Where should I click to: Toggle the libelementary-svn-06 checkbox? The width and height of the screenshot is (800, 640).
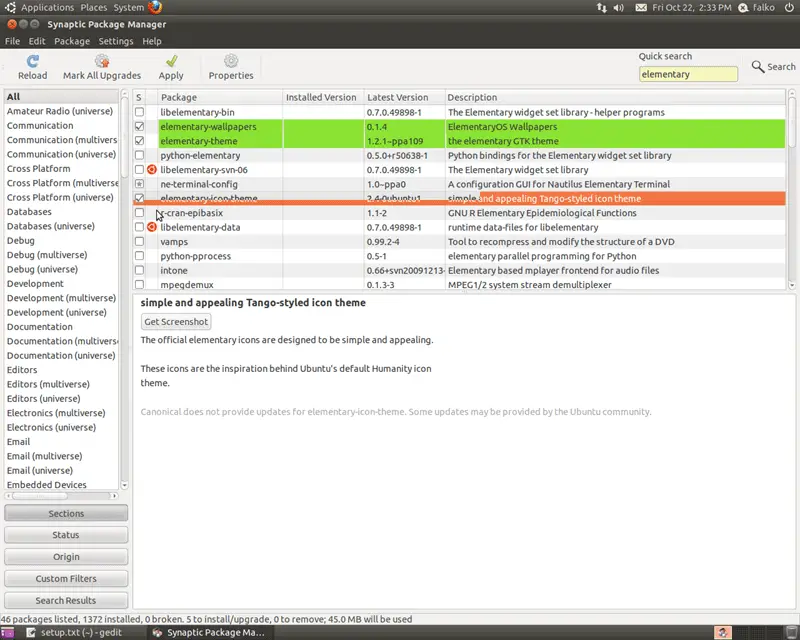point(139,169)
